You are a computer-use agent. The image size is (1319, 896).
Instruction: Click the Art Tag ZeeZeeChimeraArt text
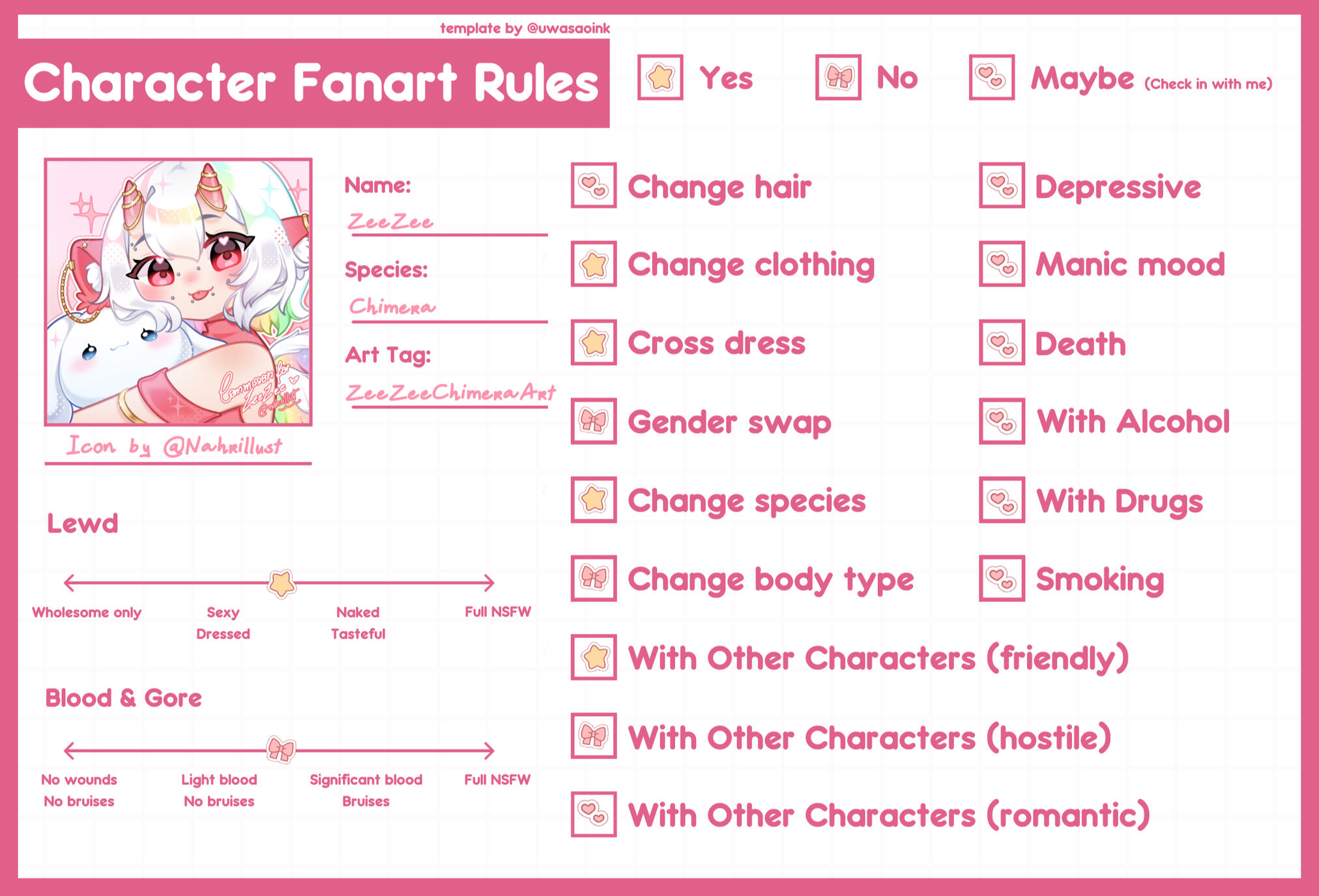pos(450,392)
